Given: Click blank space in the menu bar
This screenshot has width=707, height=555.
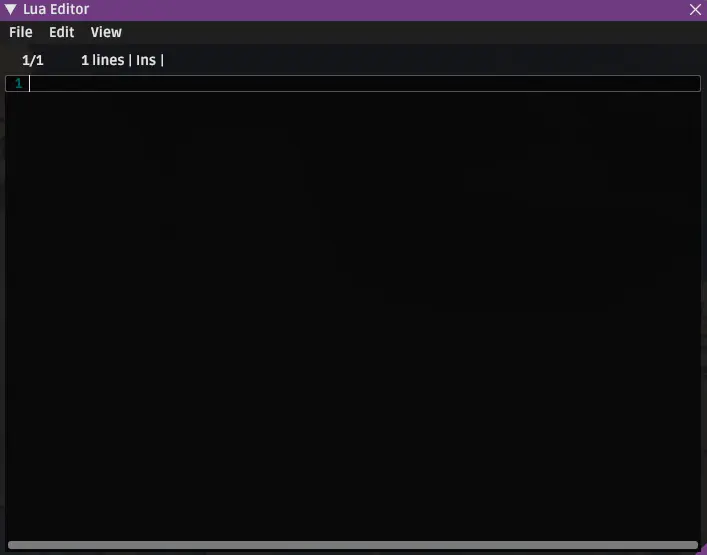Looking at the screenshot, I should (x=406, y=32).
